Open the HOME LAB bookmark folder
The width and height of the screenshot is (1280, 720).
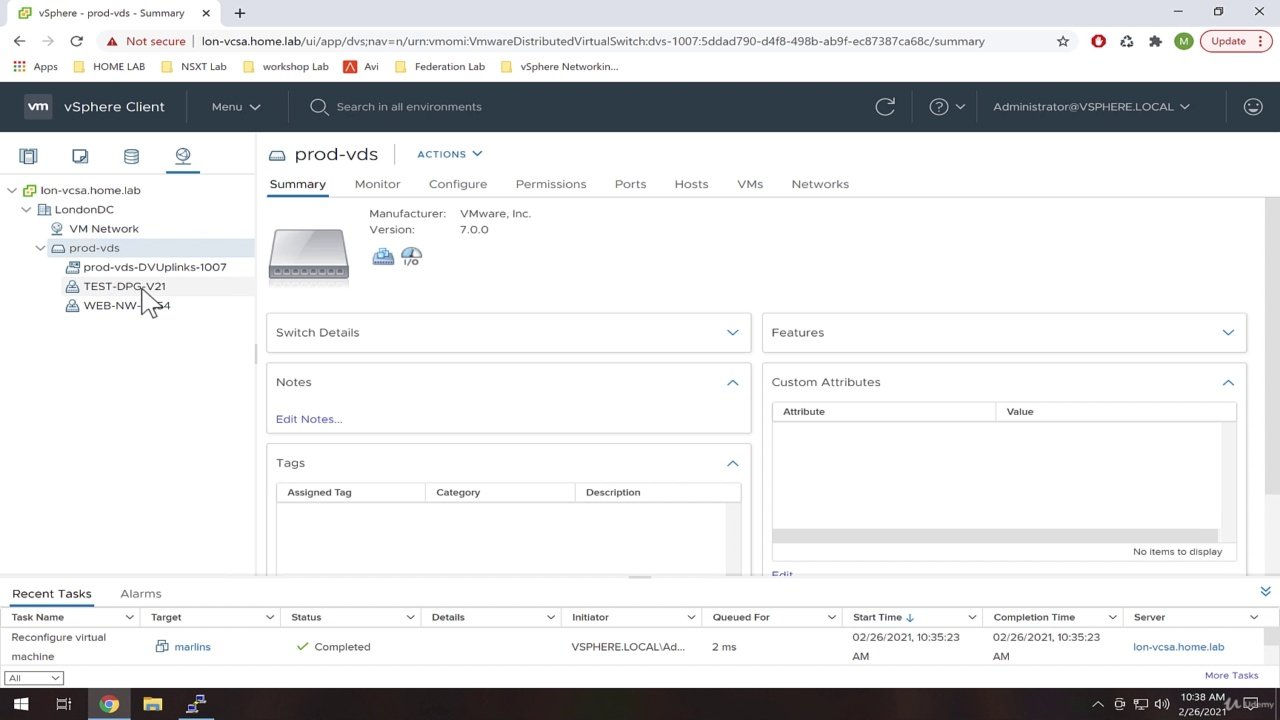tap(109, 66)
